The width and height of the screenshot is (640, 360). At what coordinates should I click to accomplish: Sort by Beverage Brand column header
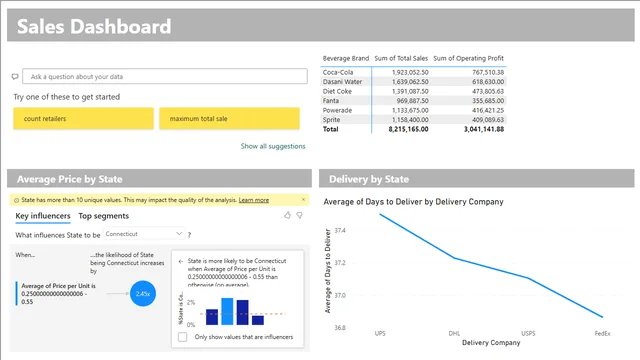346,58
